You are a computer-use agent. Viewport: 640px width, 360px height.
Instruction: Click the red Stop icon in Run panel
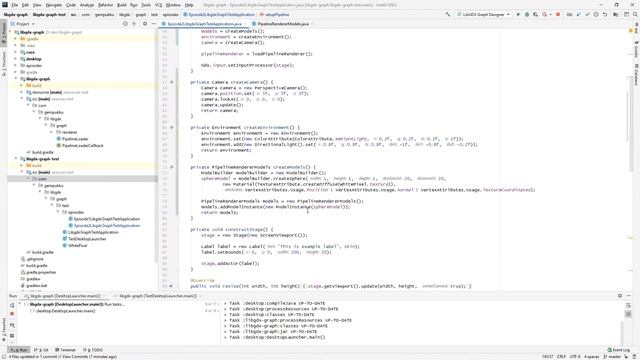click(x=12, y=313)
